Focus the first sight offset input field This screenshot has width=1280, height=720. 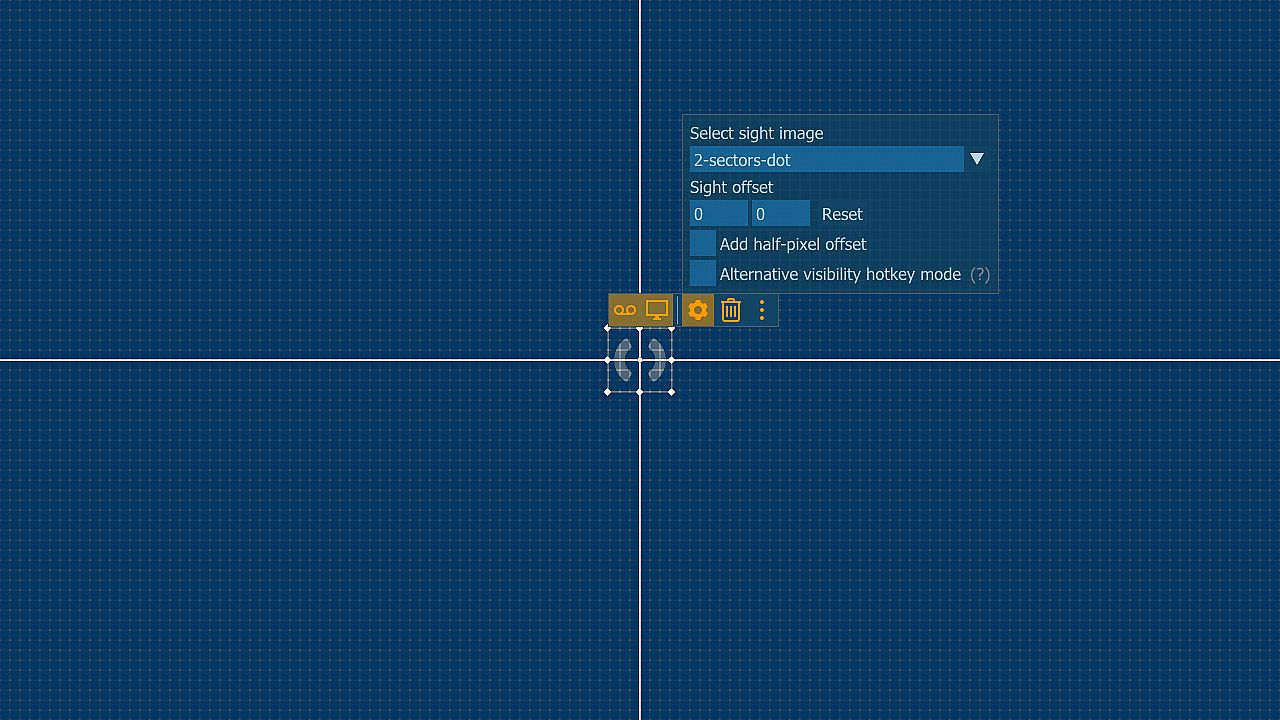[718, 214]
